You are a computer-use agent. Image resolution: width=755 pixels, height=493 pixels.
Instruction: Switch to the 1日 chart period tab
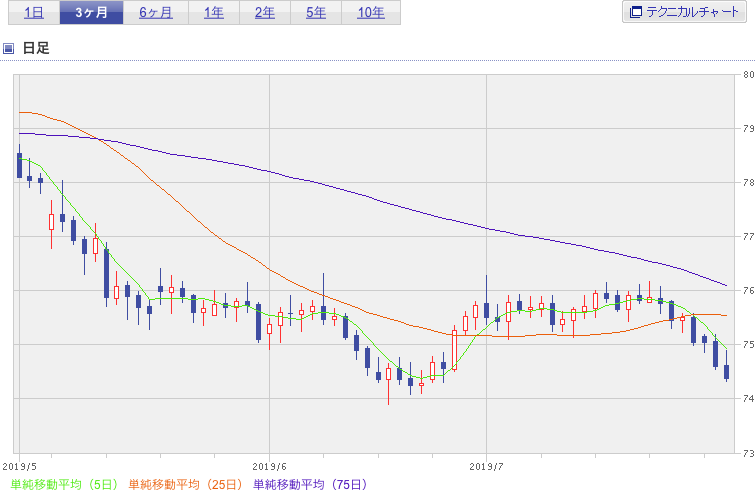[x=34, y=13]
